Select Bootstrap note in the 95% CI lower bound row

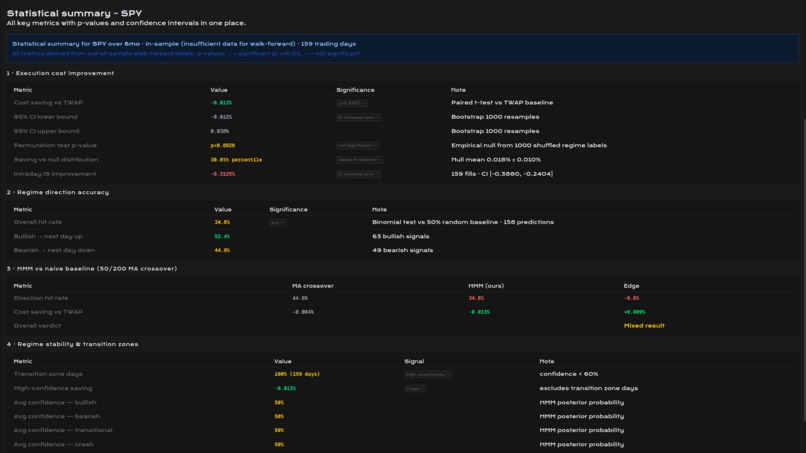point(495,117)
